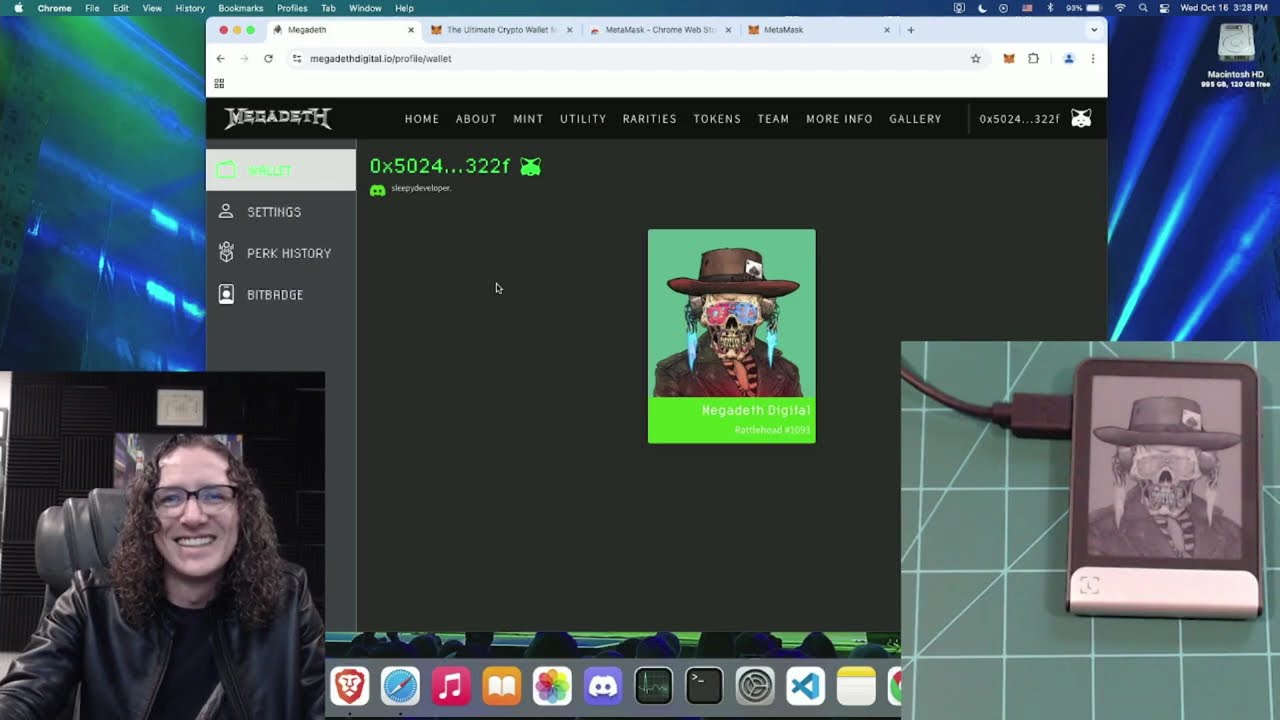This screenshot has height=720, width=1280.
Task: Open Settings in the profile sidebar
Action: click(x=281, y=212)
